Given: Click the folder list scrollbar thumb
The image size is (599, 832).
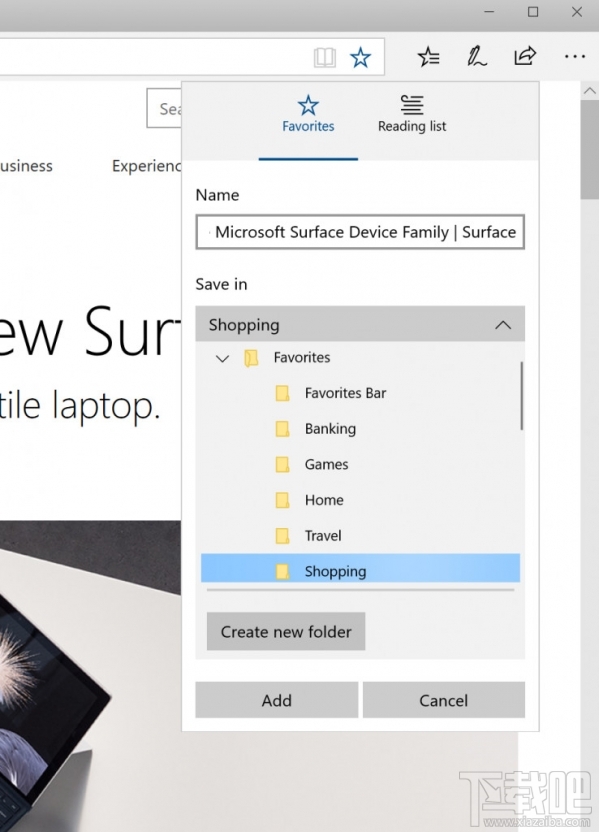Looking at the screenshot, I should click(x=522, y=395).
